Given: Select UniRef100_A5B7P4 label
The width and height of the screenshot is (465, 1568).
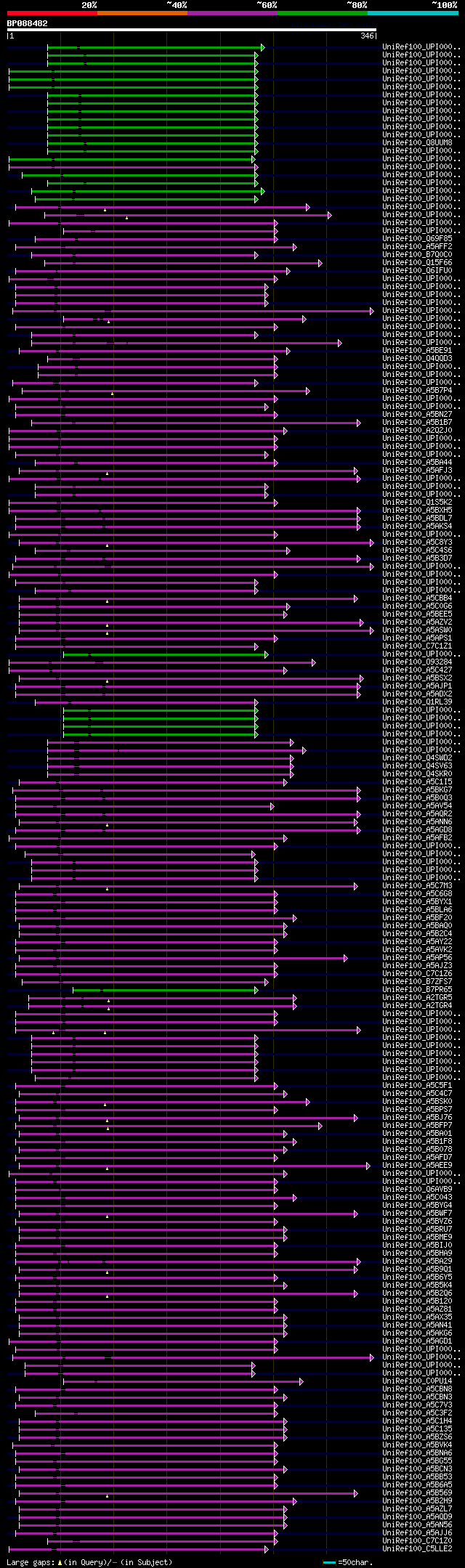Looking at the screenshot, I should coord(417,391).
